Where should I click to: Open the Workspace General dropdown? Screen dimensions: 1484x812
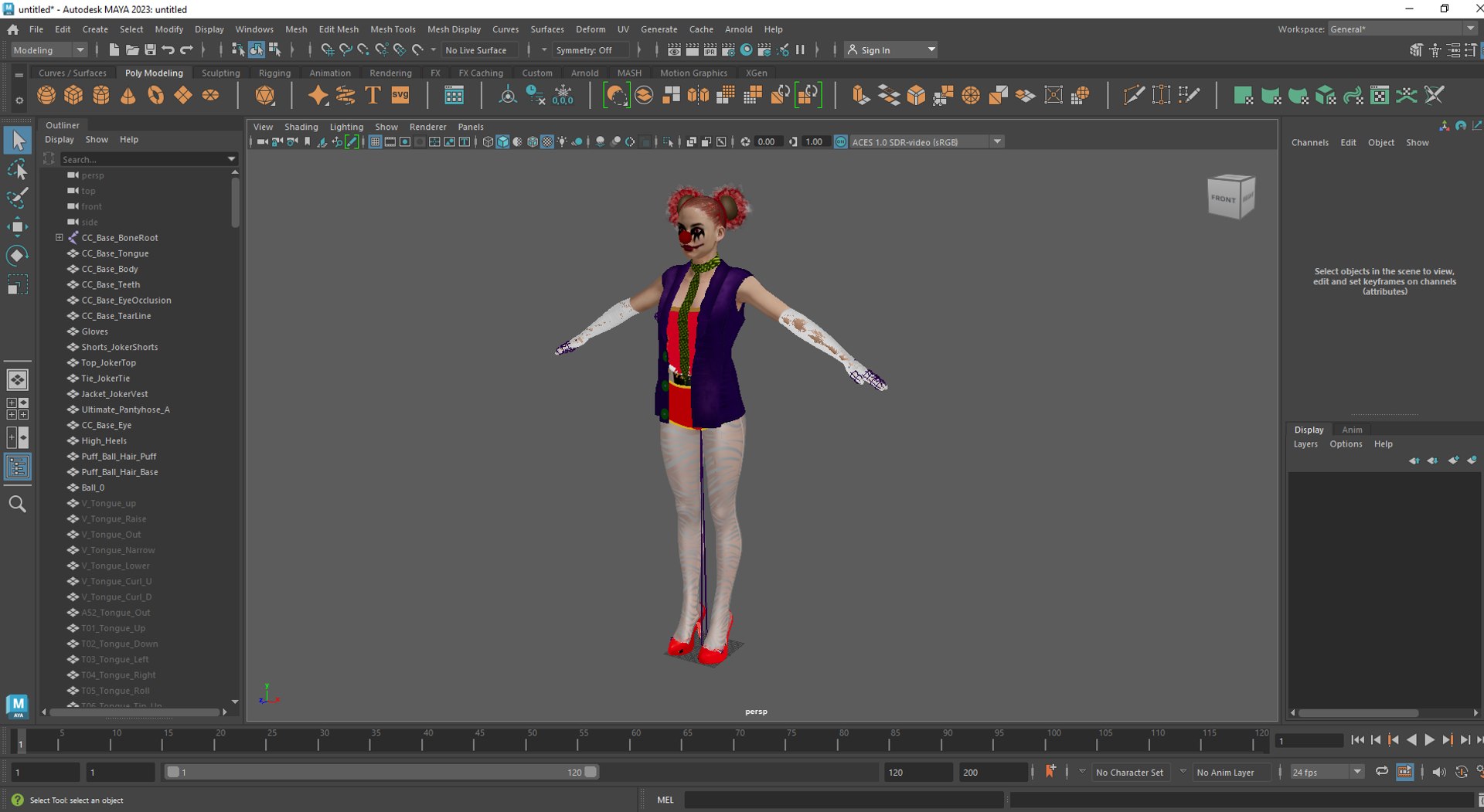pos(1402,29)
